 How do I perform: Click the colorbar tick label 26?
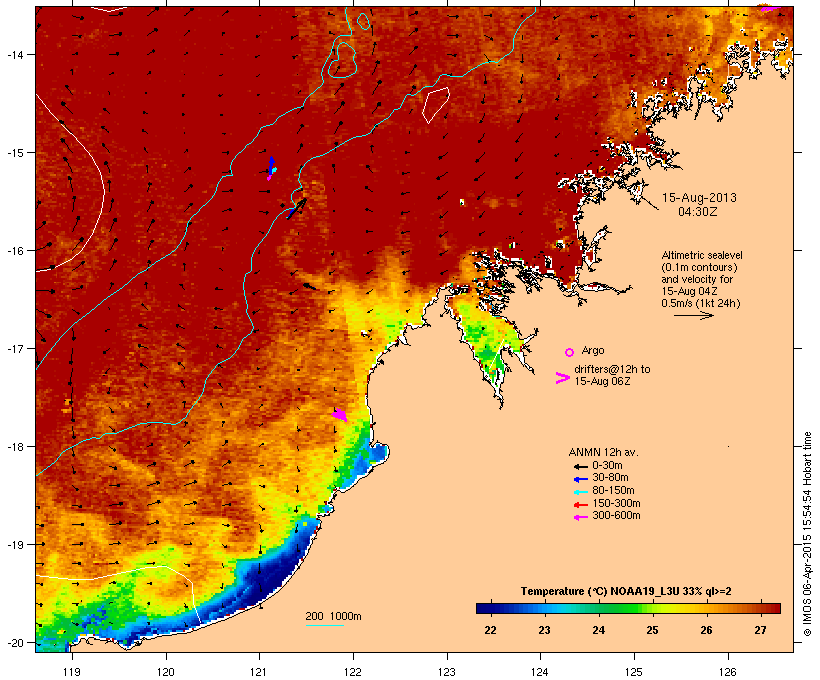pyautogui.click(x=707, y=630)
